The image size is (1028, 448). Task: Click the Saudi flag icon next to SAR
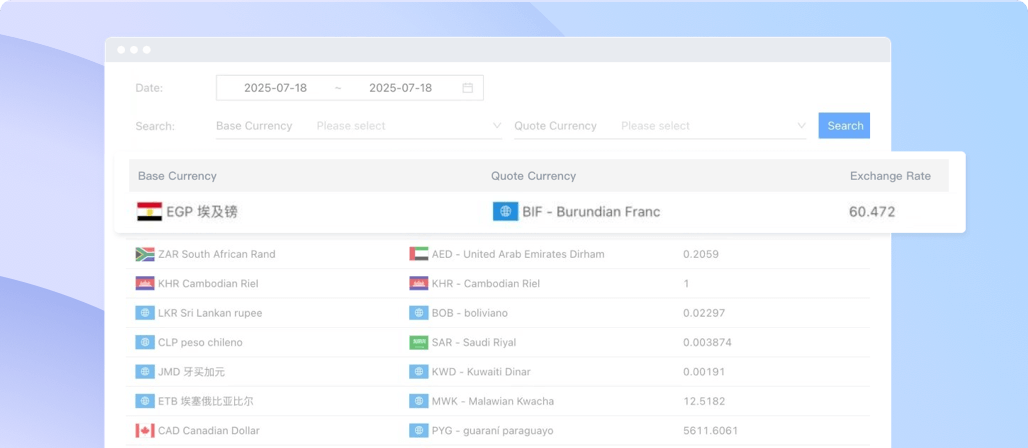(419, 342)
